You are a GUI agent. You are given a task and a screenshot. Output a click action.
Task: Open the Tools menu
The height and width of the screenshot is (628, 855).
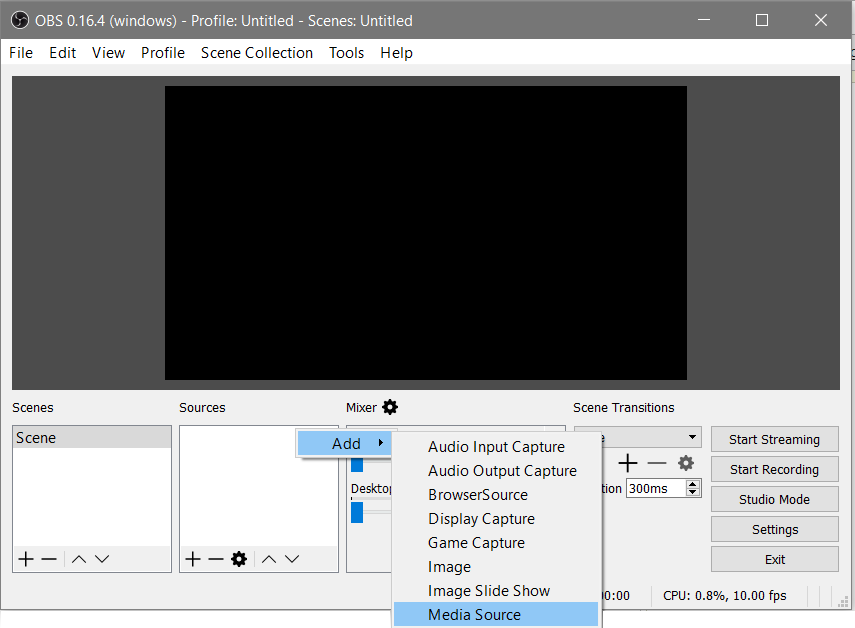(346, 53)
